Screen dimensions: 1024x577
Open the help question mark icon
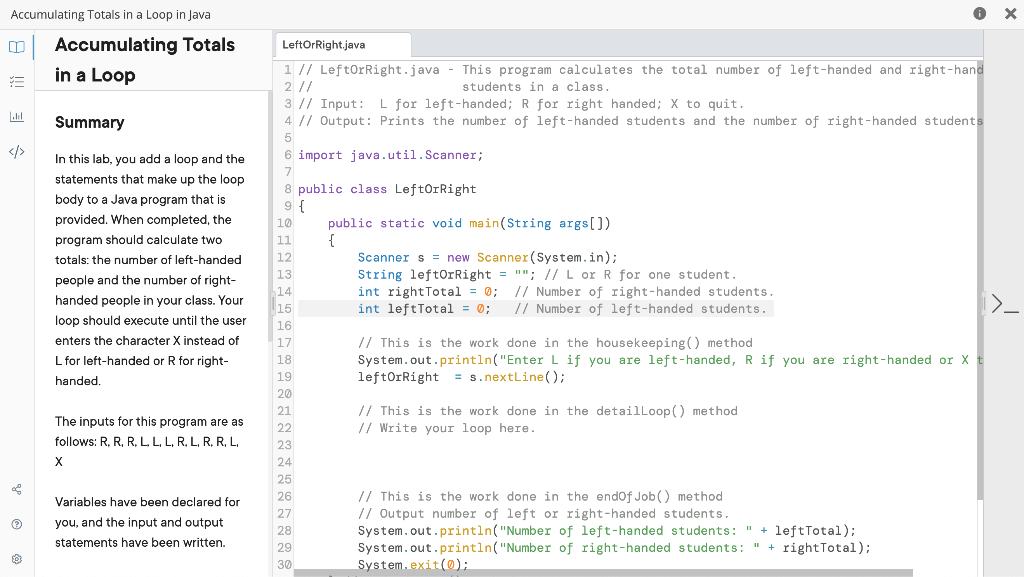(x=17, y=524)
